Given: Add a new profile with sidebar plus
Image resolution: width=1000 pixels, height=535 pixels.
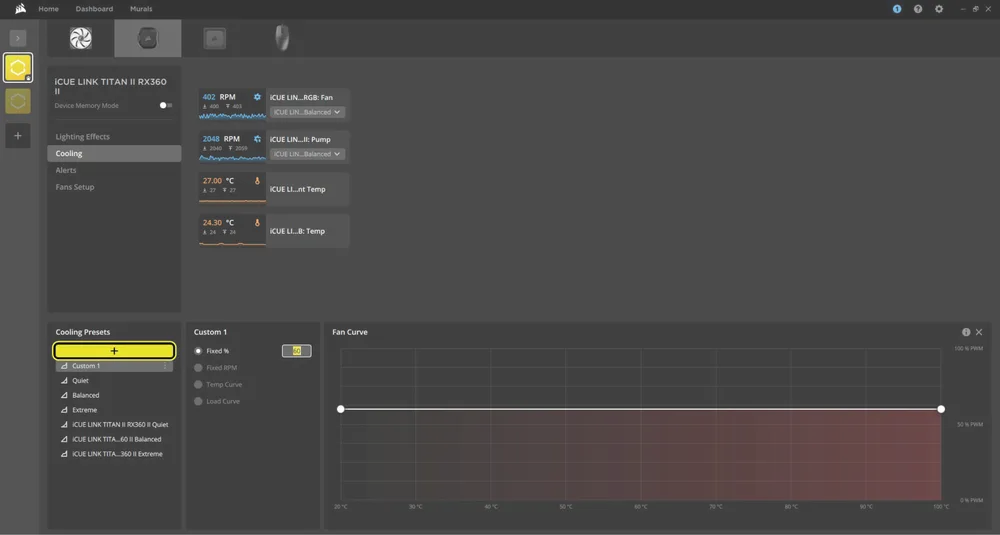Looking at the screenshot, I should pyautogui.click(x=18, y=136).
